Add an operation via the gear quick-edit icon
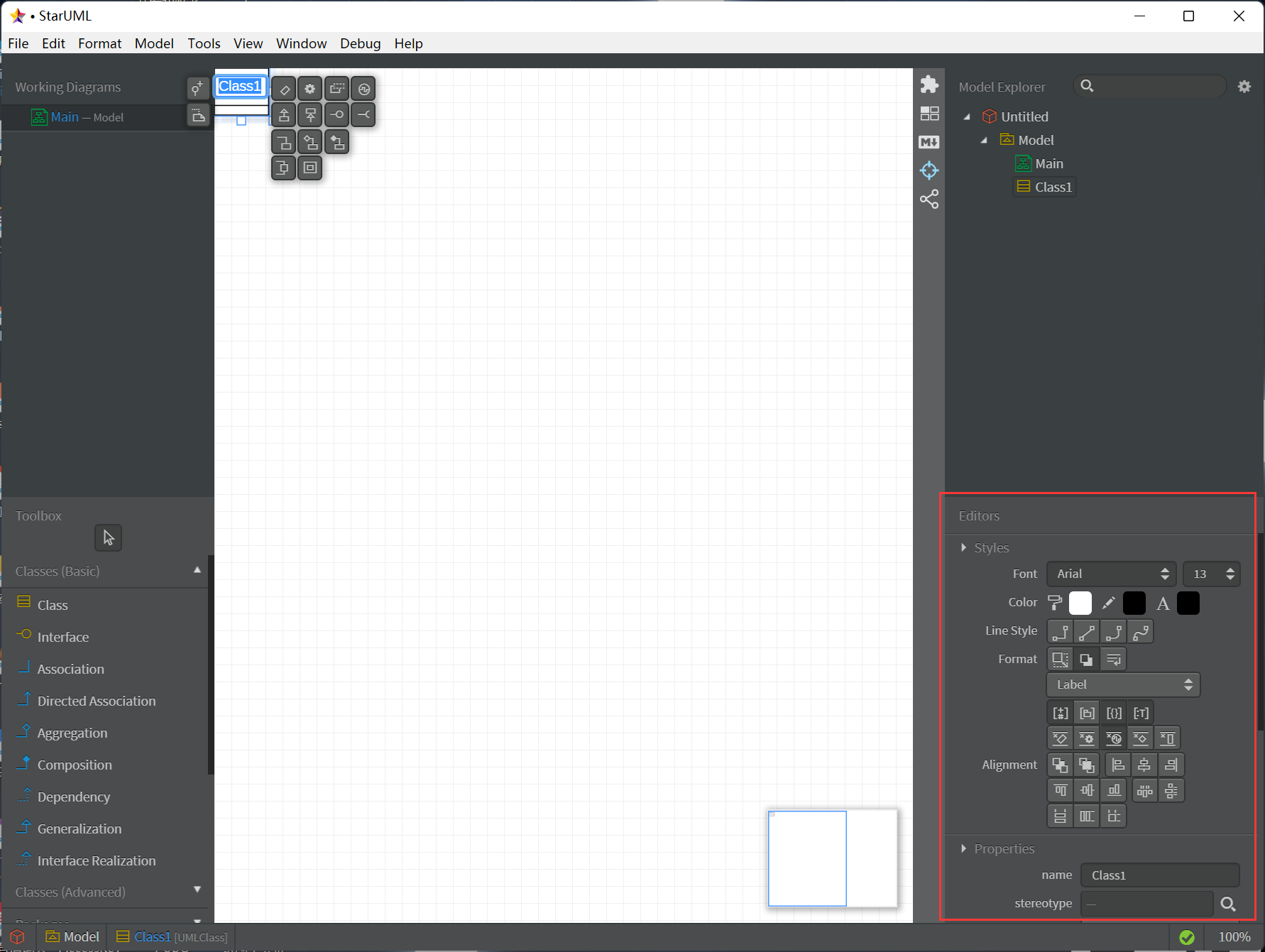 click(x=310, y=89)
